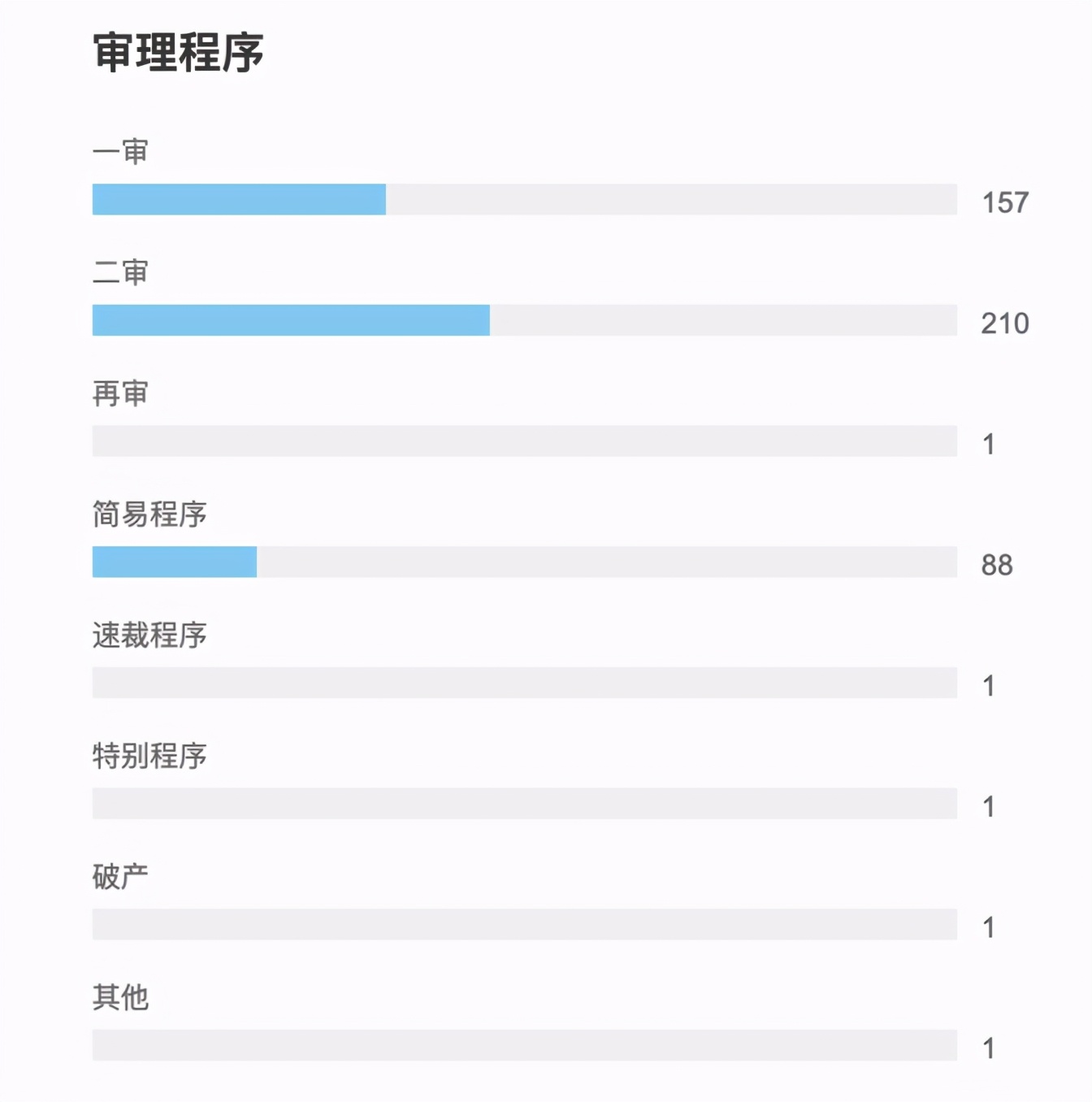This screenshot has width=1092, height=1102.
Task: Click the 其他 progress bar
Action: click(524, 1045)
